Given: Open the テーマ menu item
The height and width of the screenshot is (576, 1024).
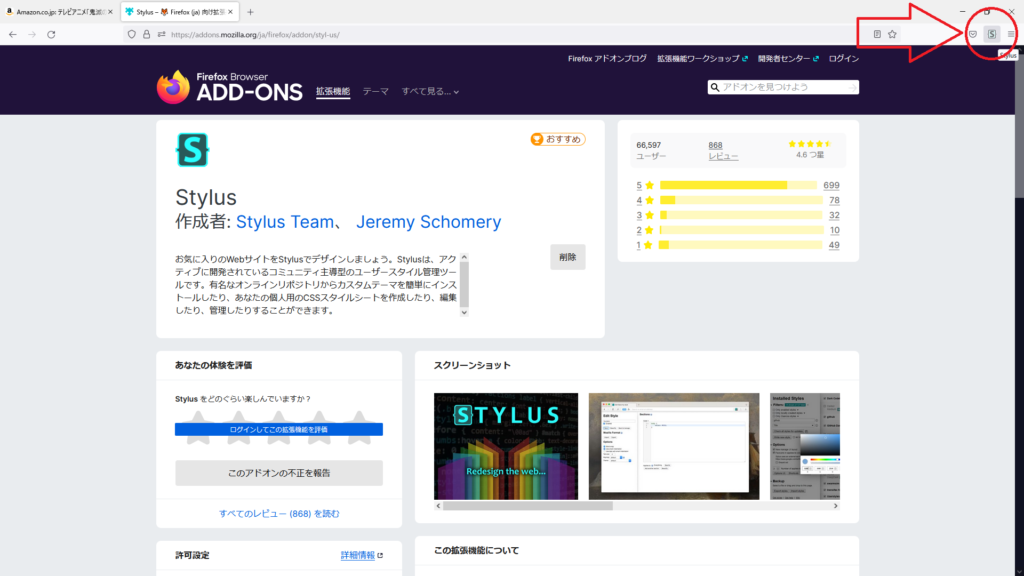Looking at the screenshot, I should [375, 91].
